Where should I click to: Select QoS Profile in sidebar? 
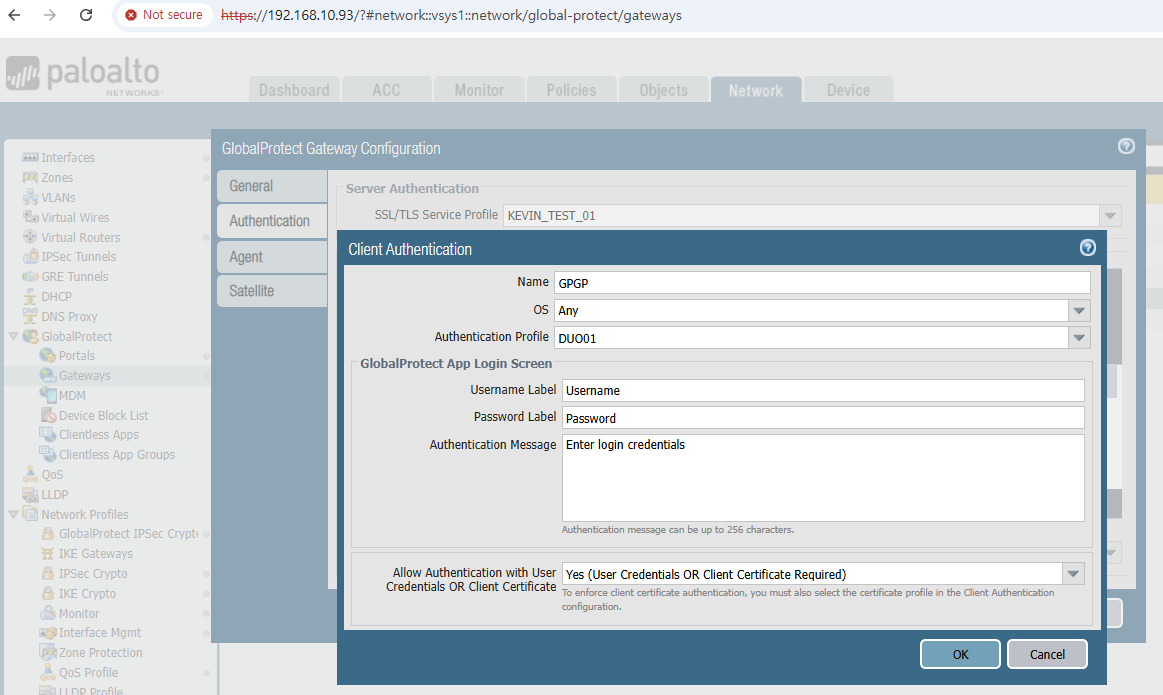[x=88, y=672]
